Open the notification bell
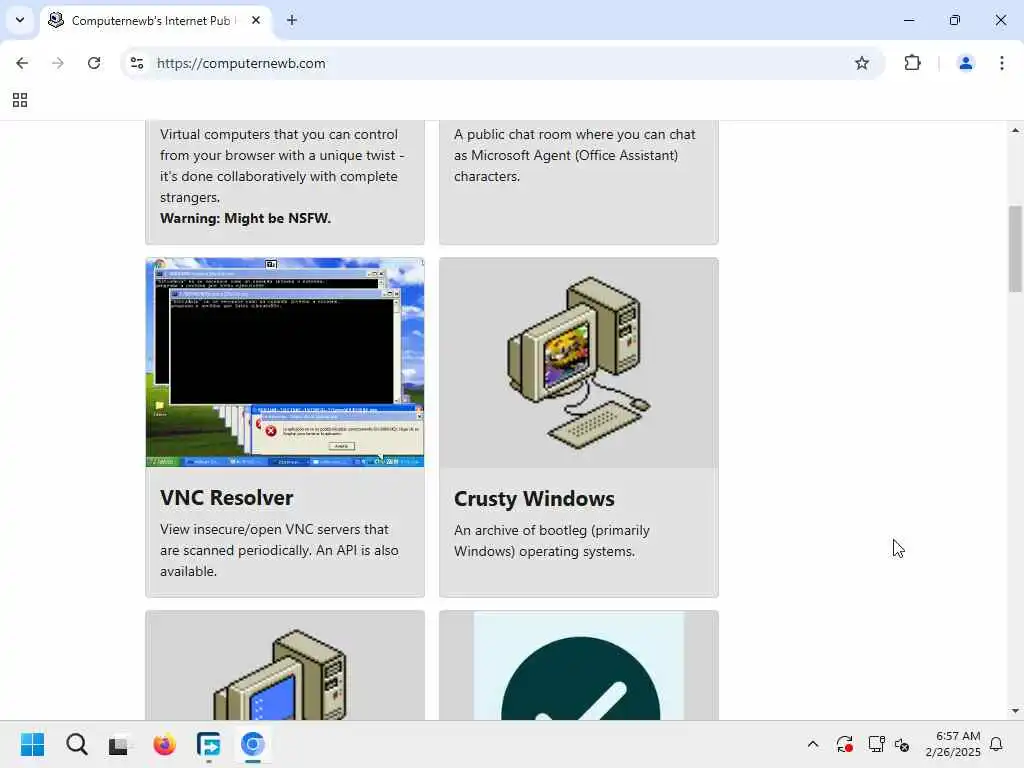Viewport: 1024px width, 768px height. click(x=997, y=744)
